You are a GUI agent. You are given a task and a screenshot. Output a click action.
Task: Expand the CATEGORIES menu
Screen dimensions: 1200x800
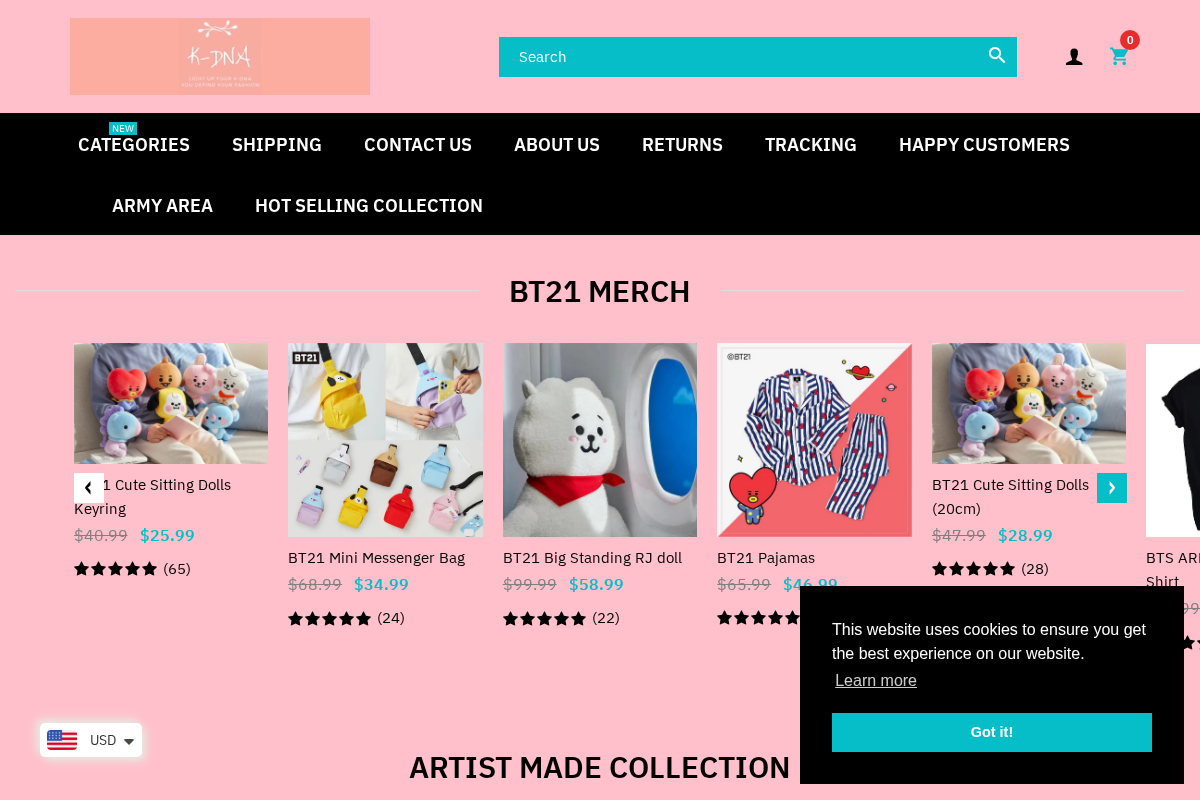133,144
